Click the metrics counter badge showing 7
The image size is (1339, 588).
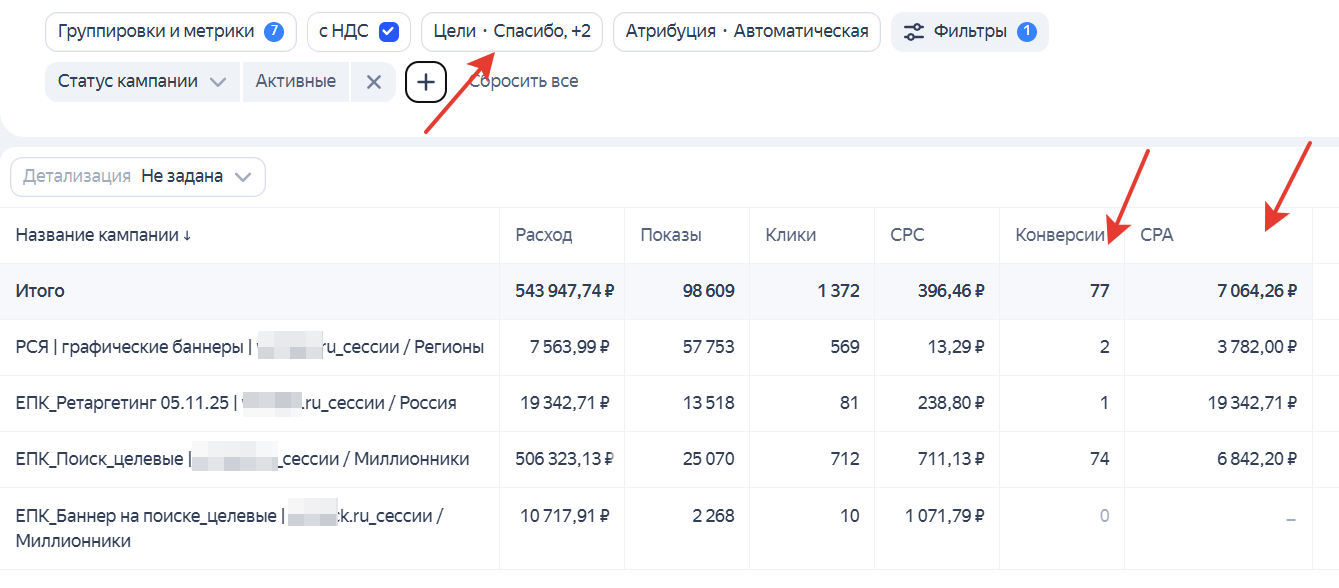click(276, 31)
